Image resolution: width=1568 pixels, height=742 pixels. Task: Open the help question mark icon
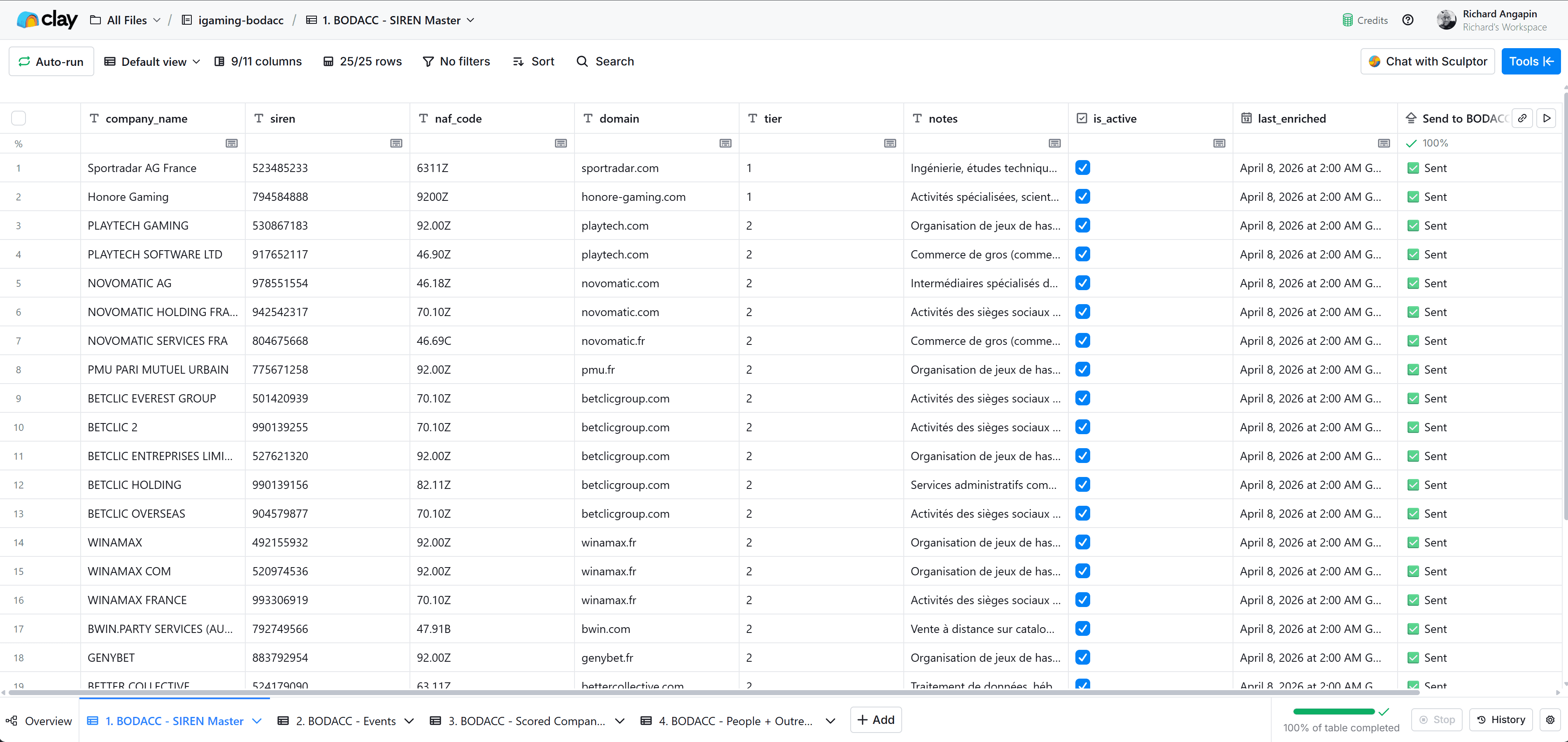click(1407, 20)
